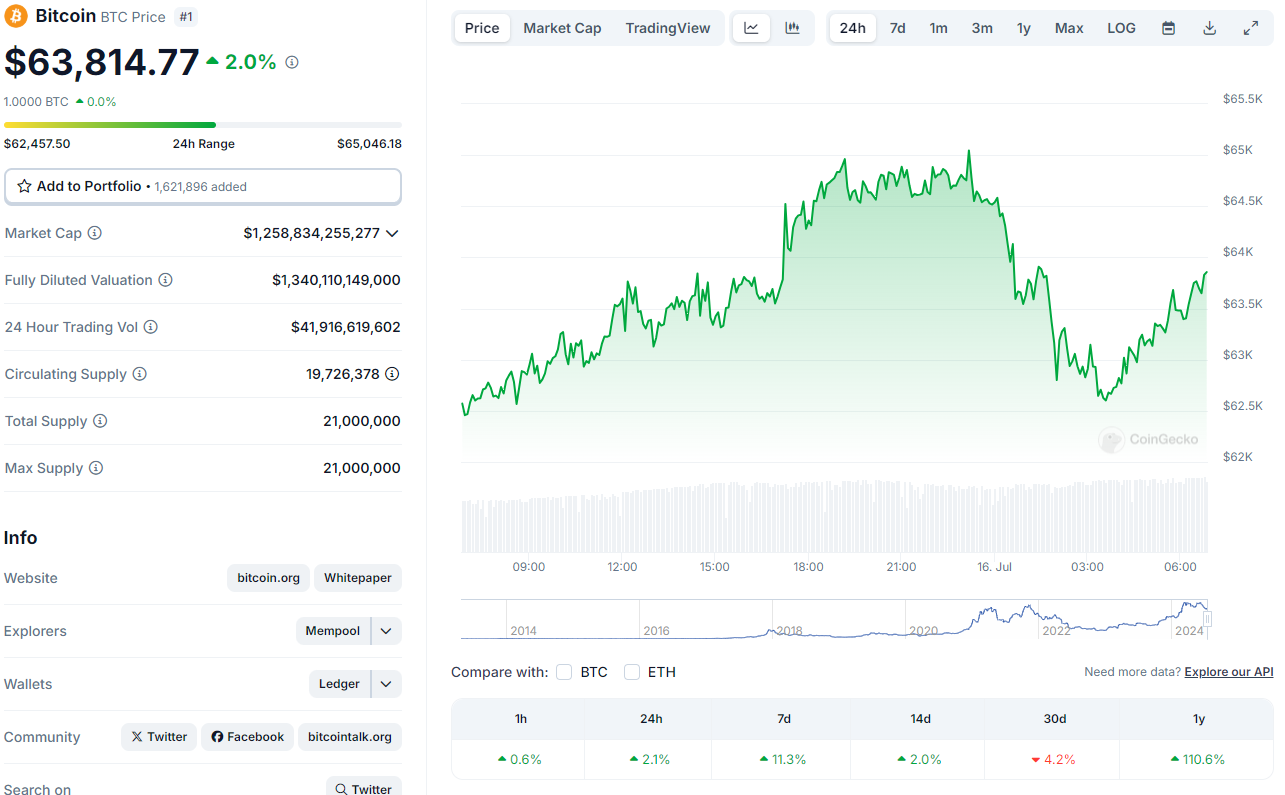Open info icon next to 2.0% change
The height and width of the screenshot is (795, 1285).
pyautogui.click(x=292, y=62)
